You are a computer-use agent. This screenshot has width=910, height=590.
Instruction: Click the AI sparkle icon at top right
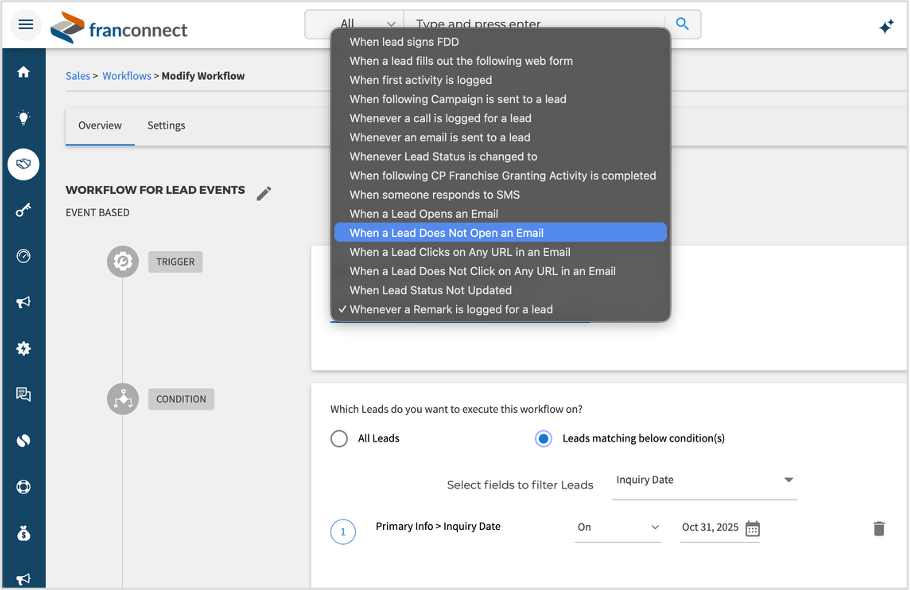click(x=886, y=27)
